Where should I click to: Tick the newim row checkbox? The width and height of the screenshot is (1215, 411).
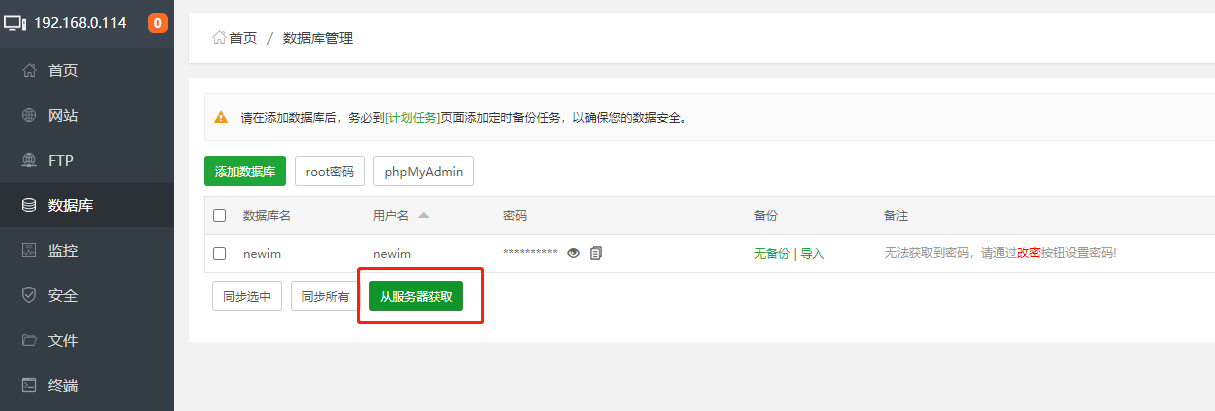point(220,253)
